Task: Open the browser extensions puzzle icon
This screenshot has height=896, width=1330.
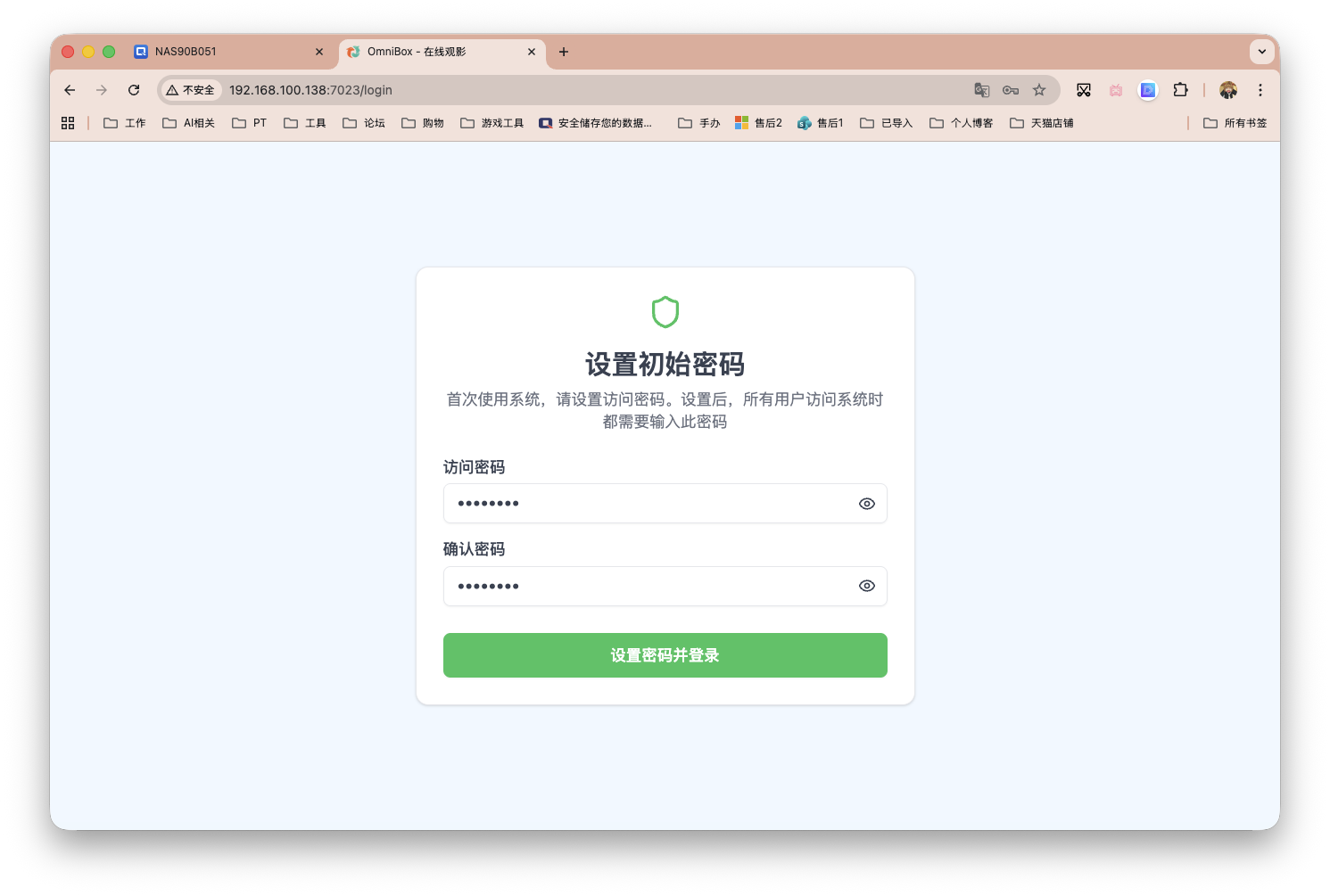Action: point(1180,90)
